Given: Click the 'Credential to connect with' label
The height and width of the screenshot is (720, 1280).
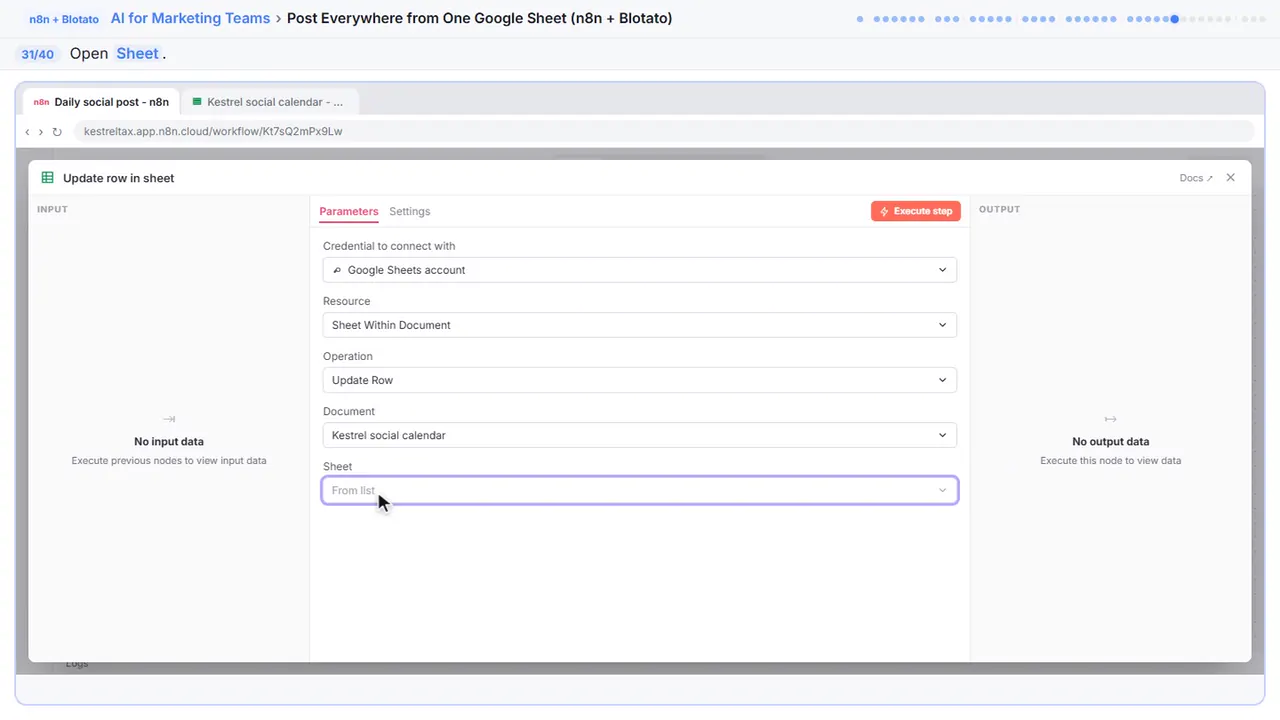Looking at the screenshot, I should tap(389, 246).
